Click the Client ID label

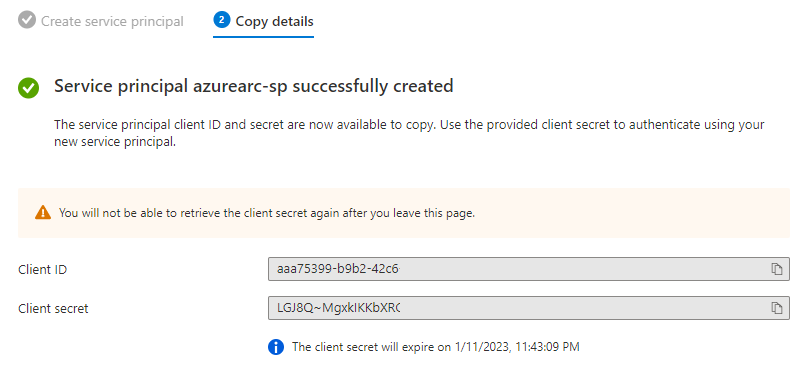[42, 270]
